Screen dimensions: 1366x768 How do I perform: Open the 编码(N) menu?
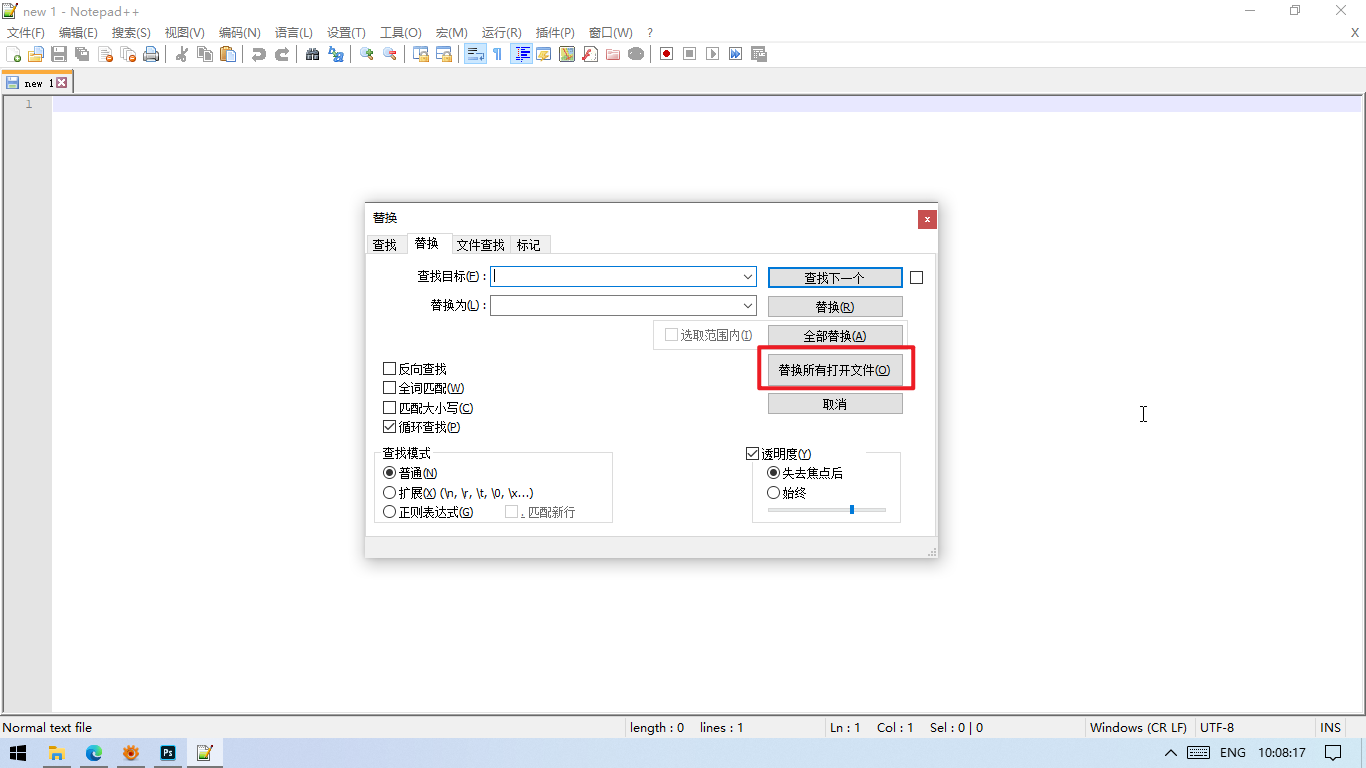(x=240, y=33)
